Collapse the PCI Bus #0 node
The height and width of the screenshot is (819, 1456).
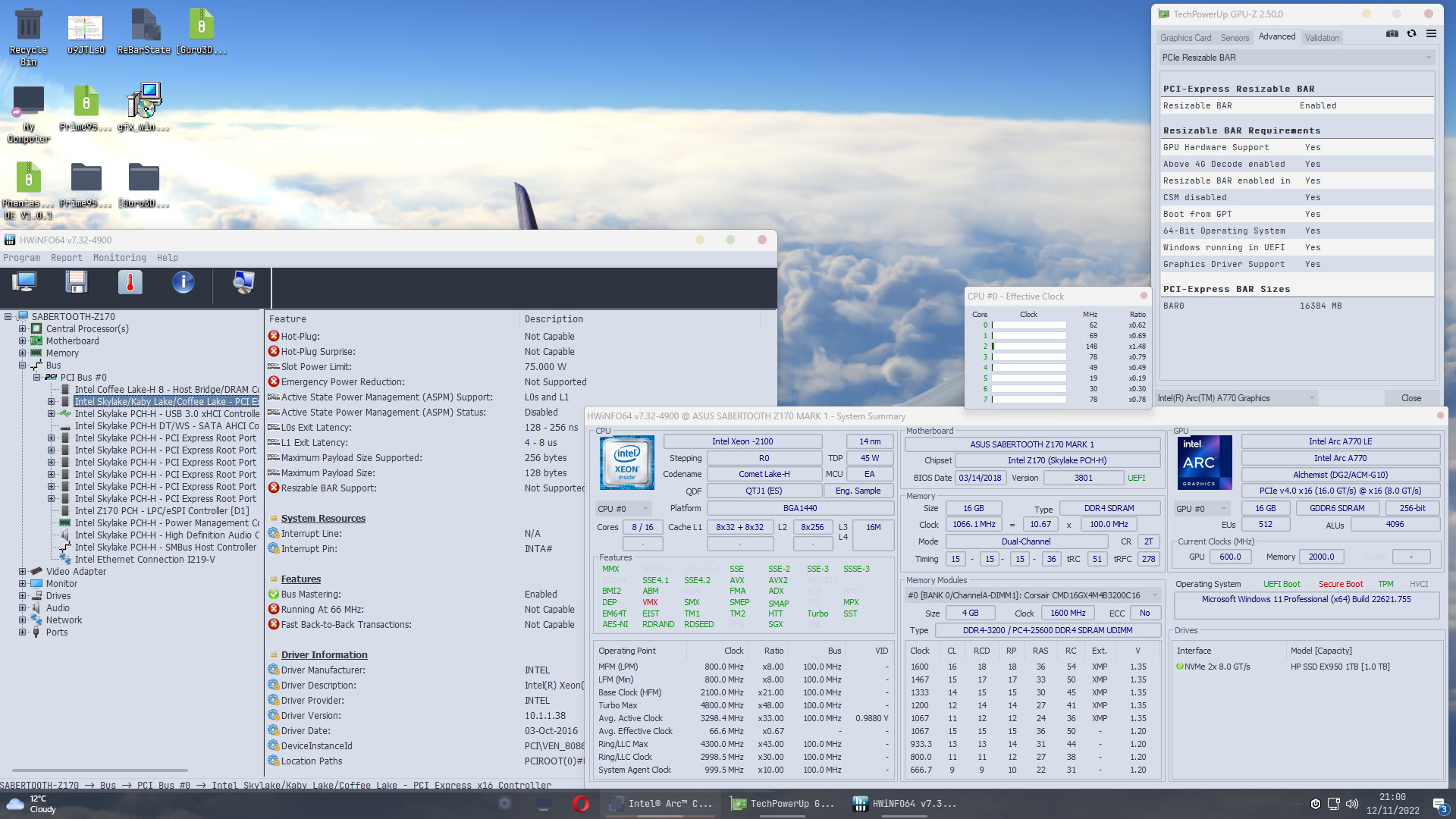36,378
